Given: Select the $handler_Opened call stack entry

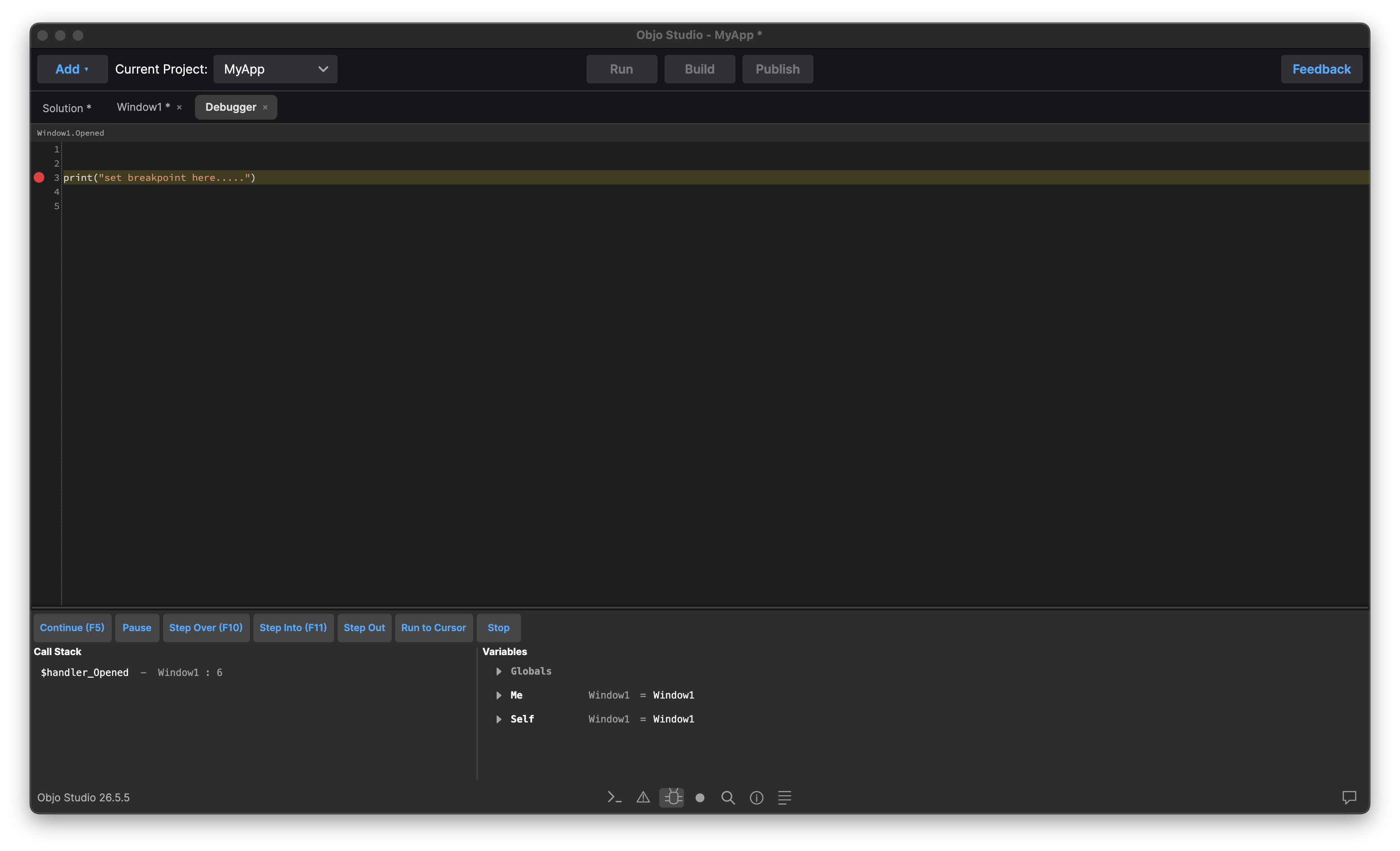Looking at the screenshot, I should (x=131, y=672).
